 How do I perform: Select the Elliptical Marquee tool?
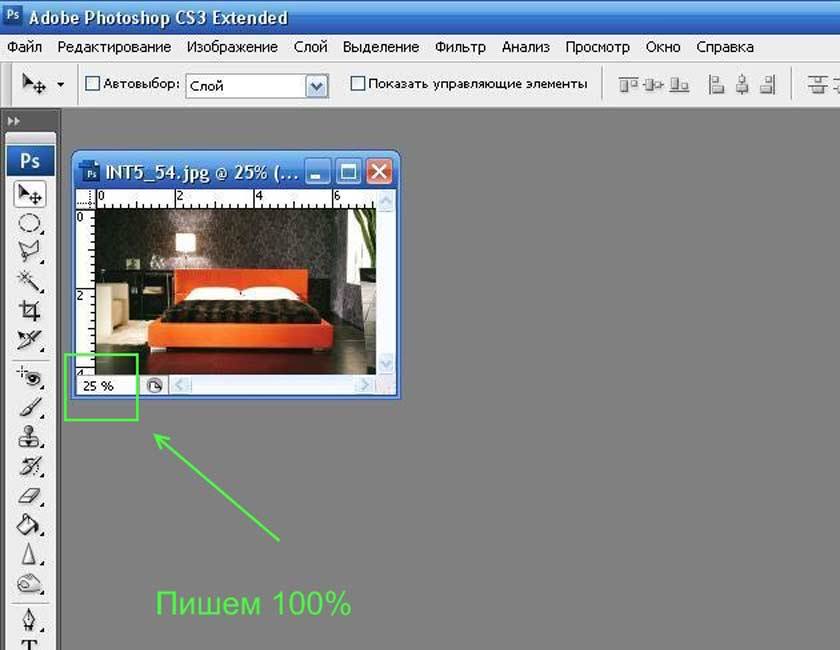(x=30, y=223)
